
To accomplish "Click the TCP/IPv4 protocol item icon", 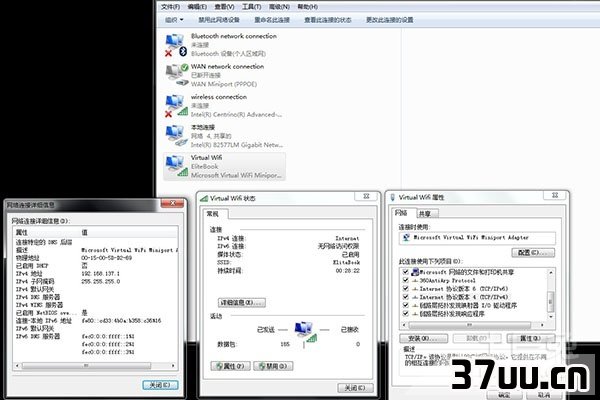I will coord(415,297).
